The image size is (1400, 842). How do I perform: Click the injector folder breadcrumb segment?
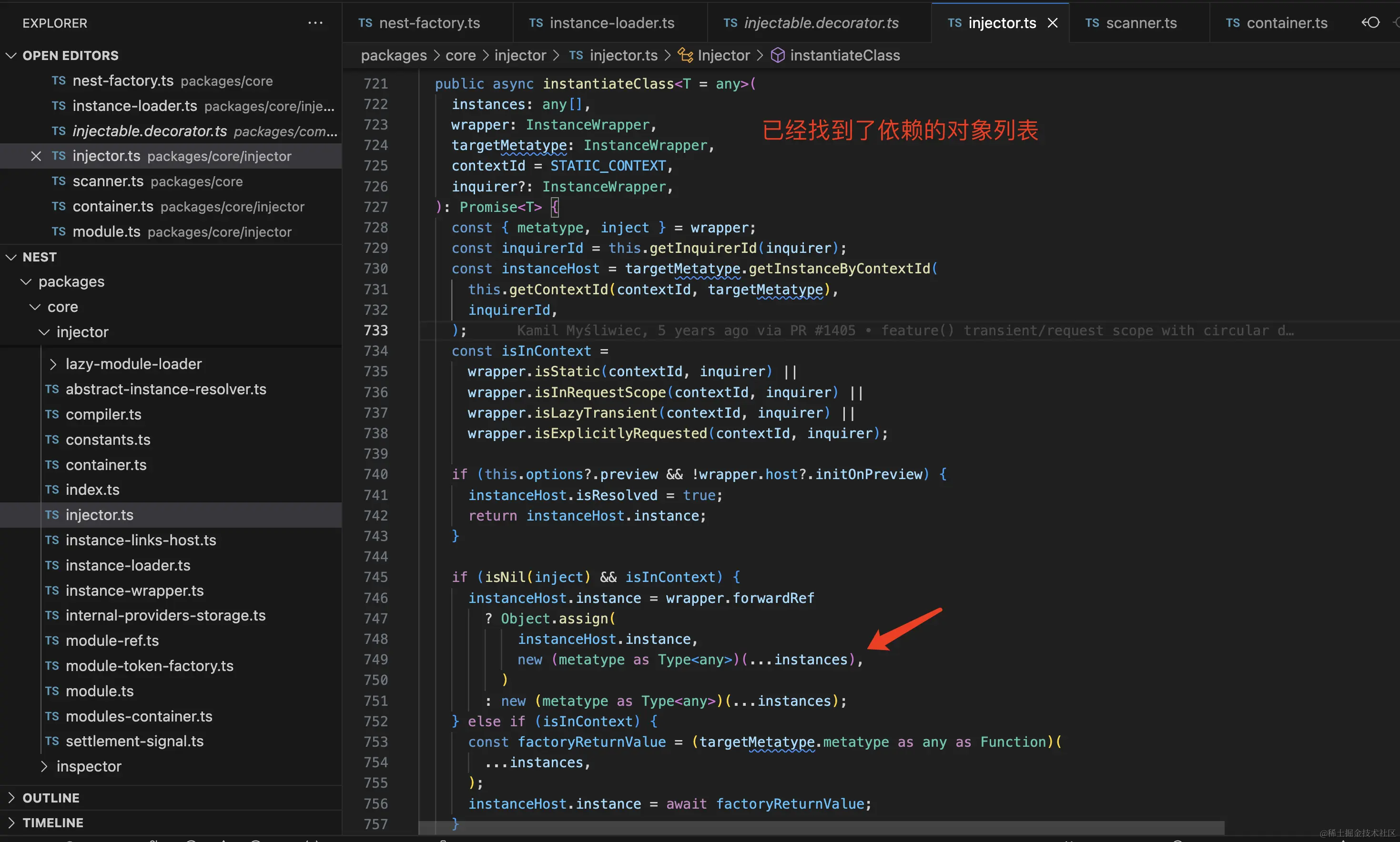click(520, 56)
